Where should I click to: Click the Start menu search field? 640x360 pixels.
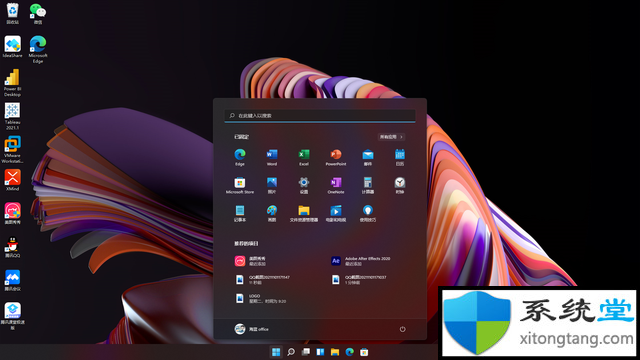click(x=320, y=116)
